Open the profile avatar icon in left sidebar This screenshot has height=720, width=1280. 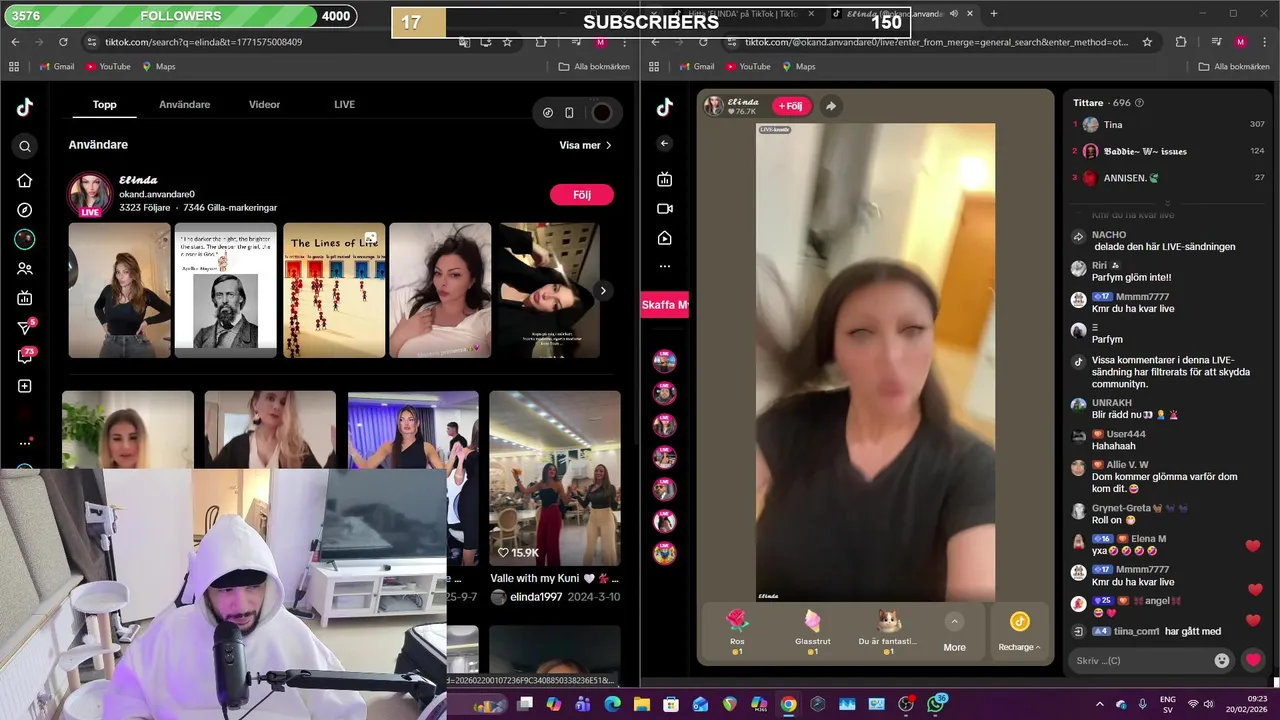tap(25, 240)
